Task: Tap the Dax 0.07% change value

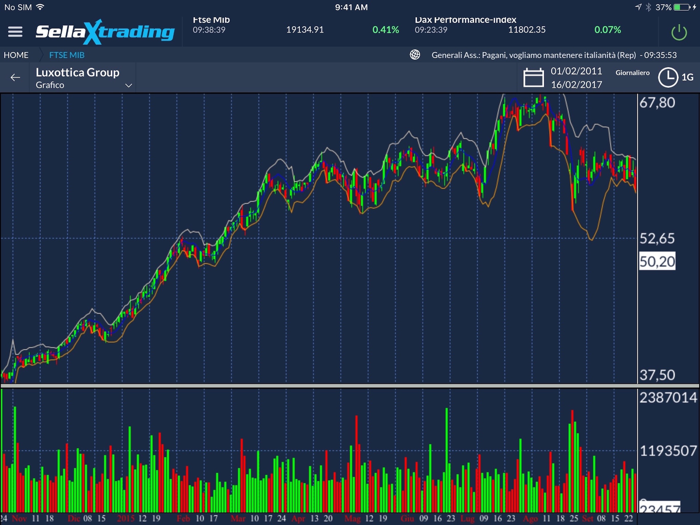Action: [608, 29]
